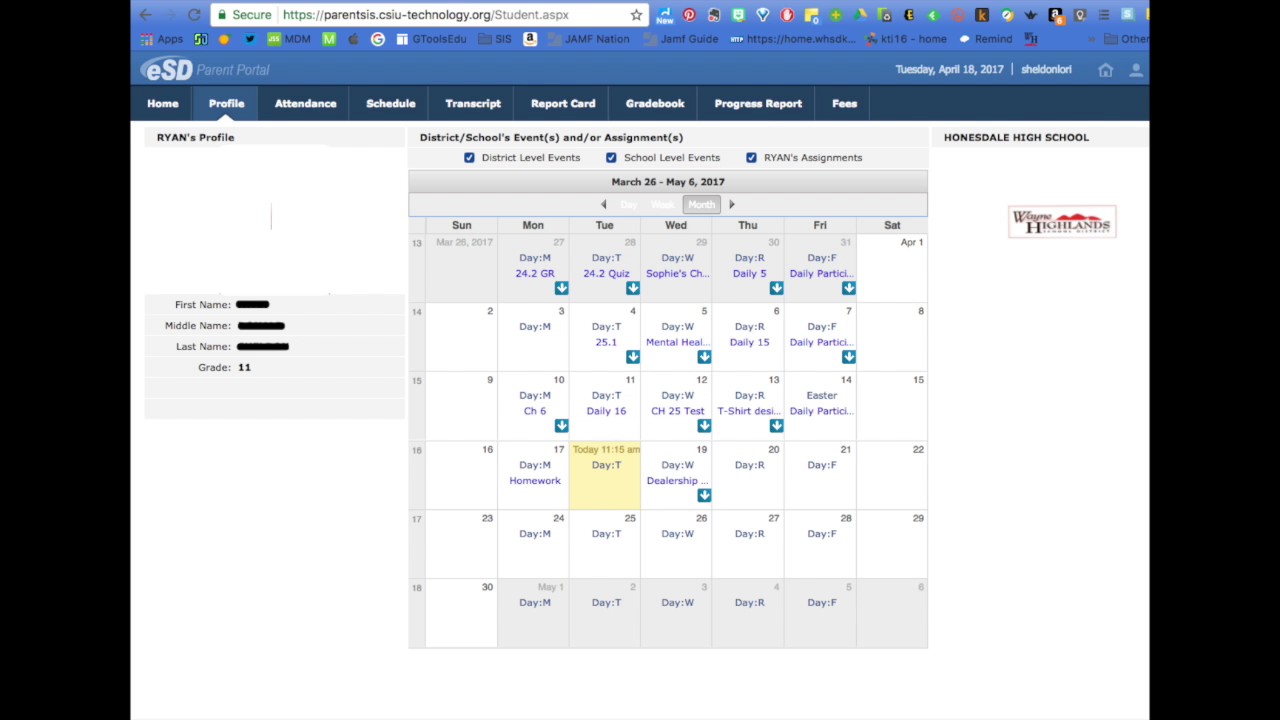Click the portal home icon in header
The width and height of the screenshot is (1280, 720).
pyautogui.click(x=1105, y=70)
